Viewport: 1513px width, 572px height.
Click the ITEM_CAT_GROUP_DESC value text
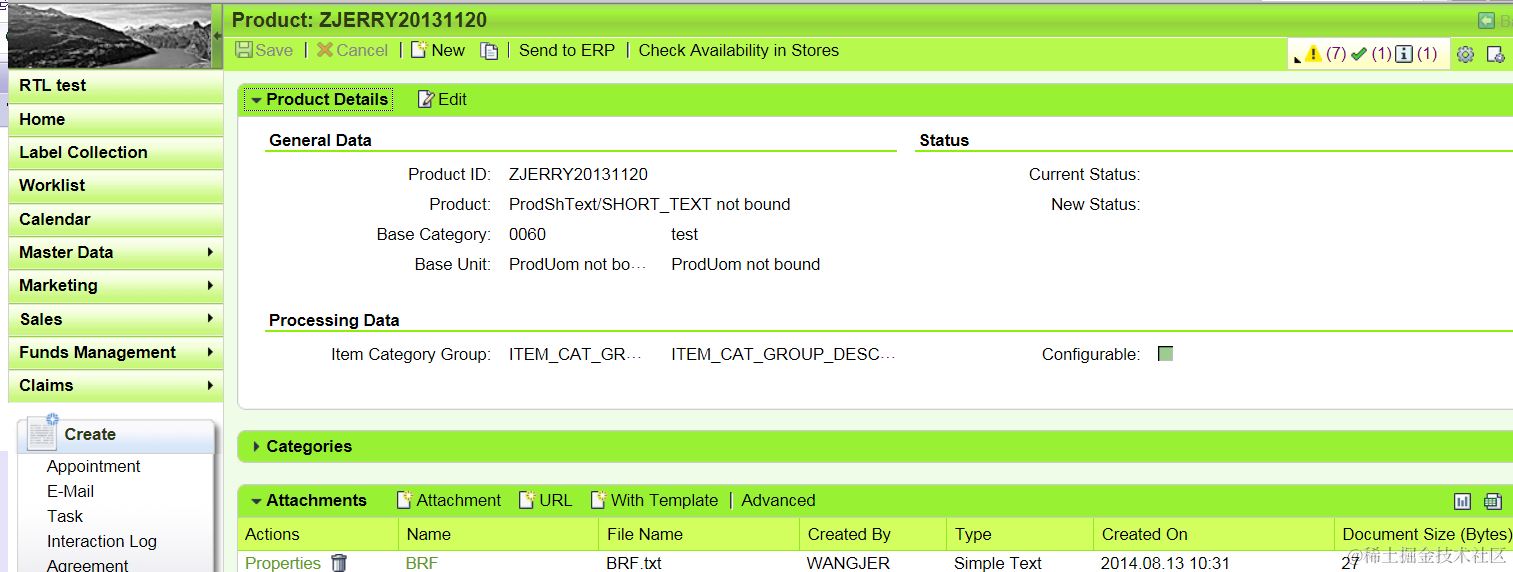(x=783, y=354)
